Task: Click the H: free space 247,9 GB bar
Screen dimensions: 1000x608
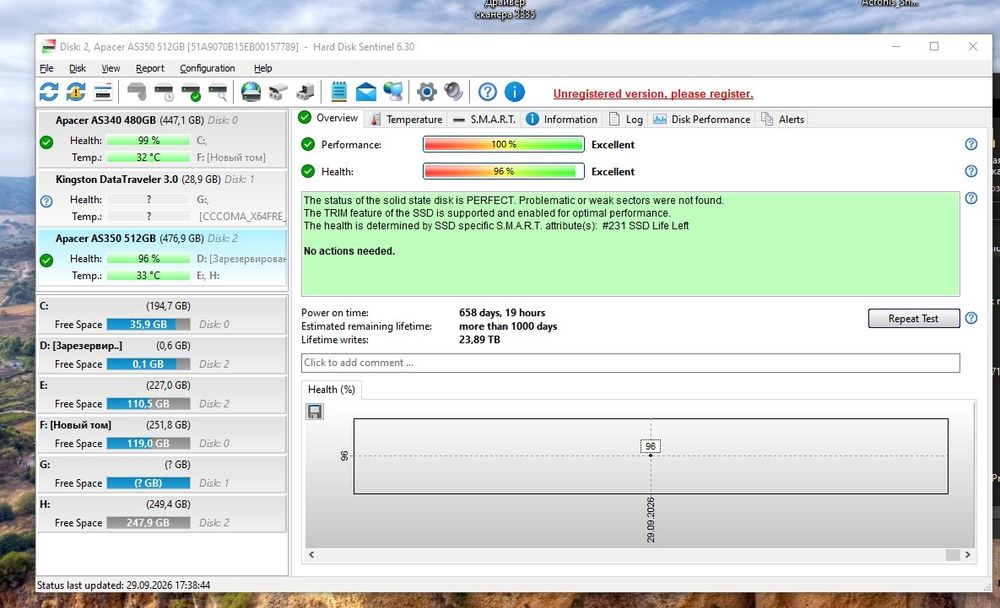Action: pyautogui.click(x=148, y=523)
